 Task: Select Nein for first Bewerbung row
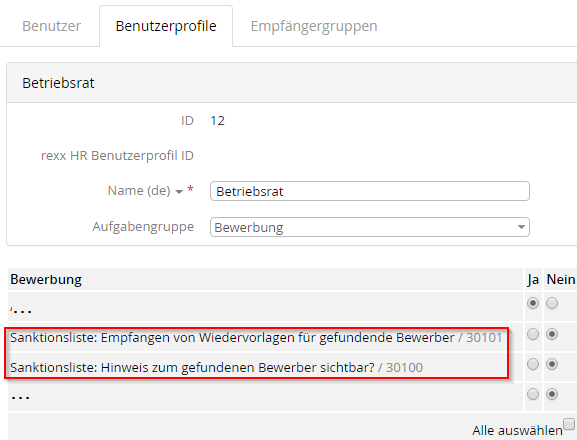(x=552, y=303)
